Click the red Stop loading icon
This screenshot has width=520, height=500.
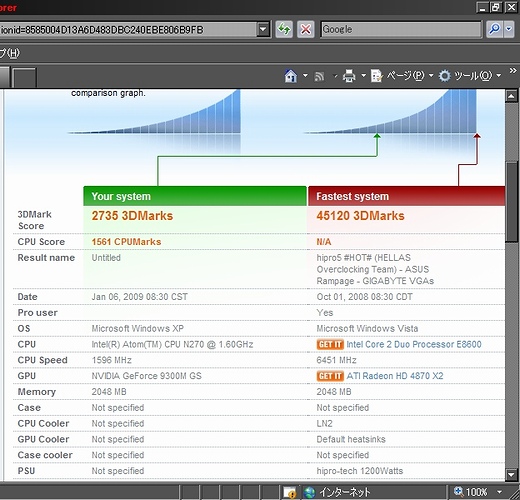click(306, 29)
